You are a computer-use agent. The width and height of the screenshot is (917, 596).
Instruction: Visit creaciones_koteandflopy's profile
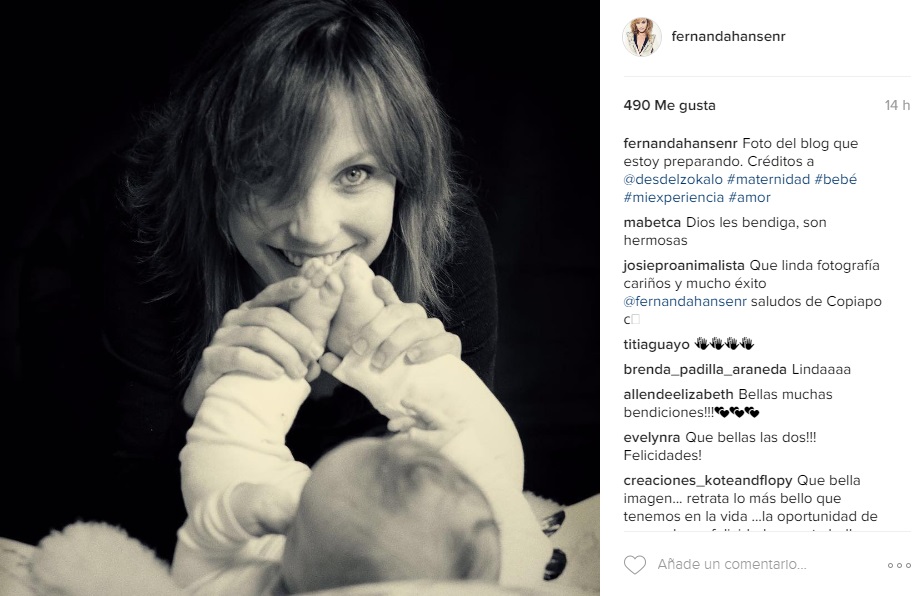pos(708,481)
